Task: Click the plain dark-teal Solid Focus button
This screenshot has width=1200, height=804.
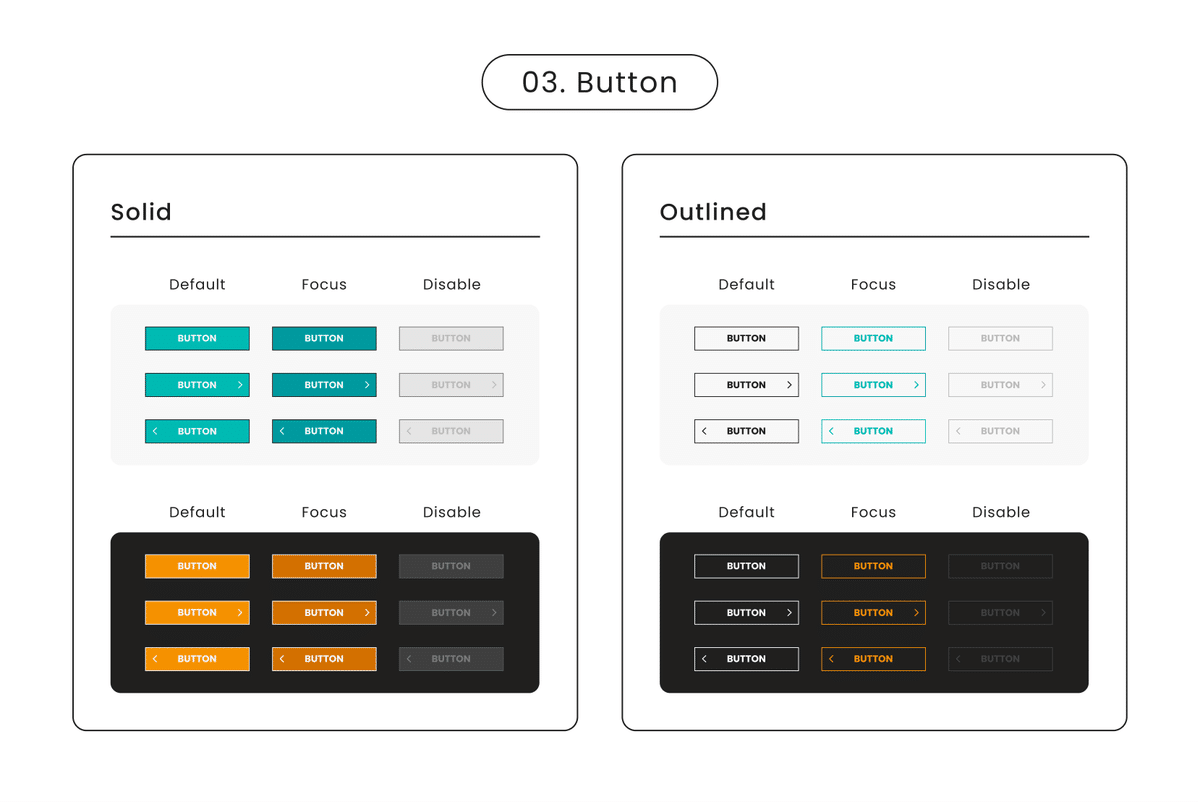Action: [324, 338]
